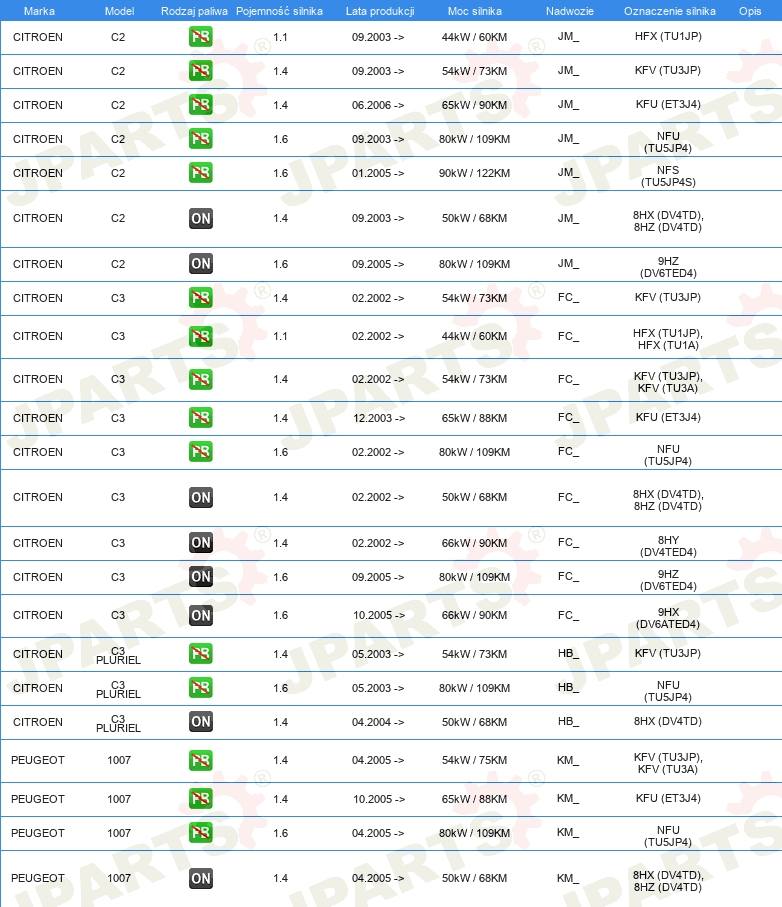Image resolution: width=782 pixels, height=907 pixels.
Task: Click 9HZ (DV6TED4) code in C2 row
Action: pos(668,267)
